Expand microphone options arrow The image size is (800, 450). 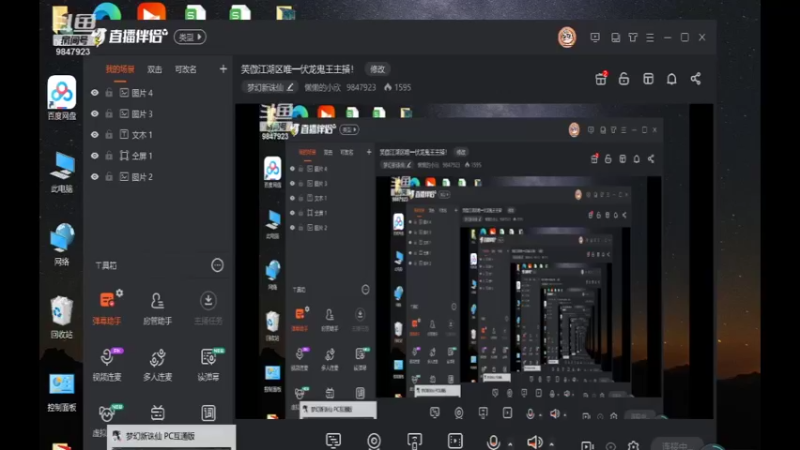510,444
